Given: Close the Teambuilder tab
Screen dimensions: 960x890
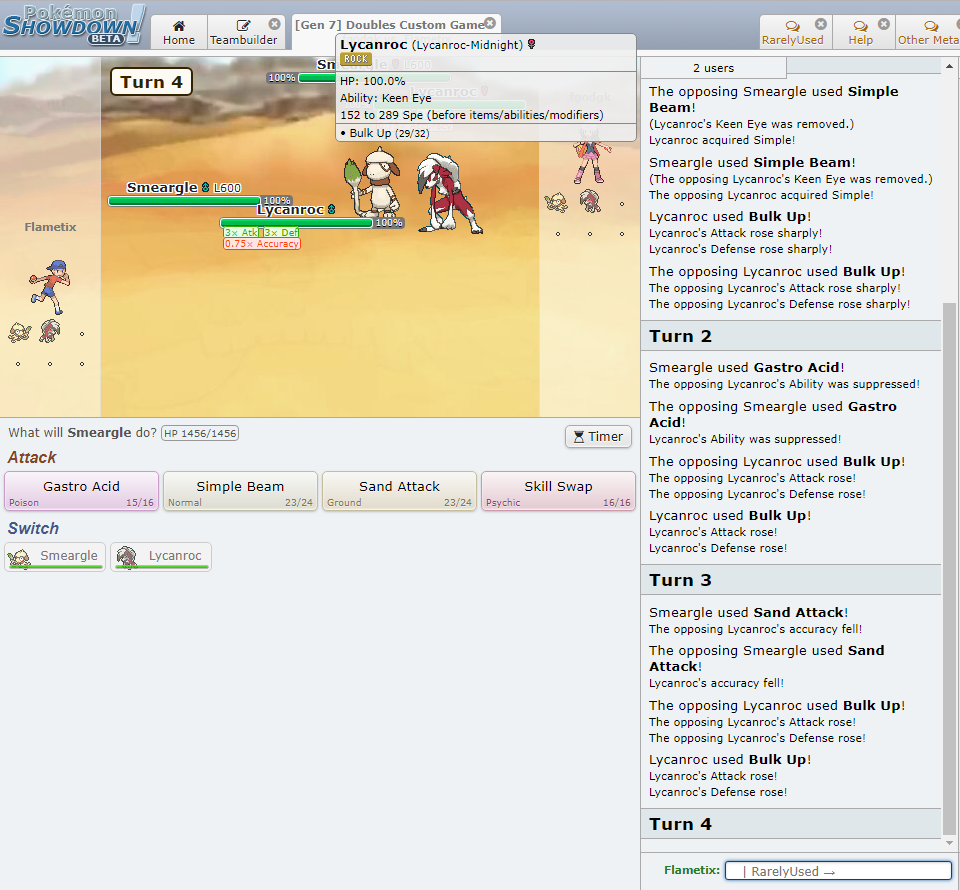Looking at the screenshot, I should (x=274, y=24).
